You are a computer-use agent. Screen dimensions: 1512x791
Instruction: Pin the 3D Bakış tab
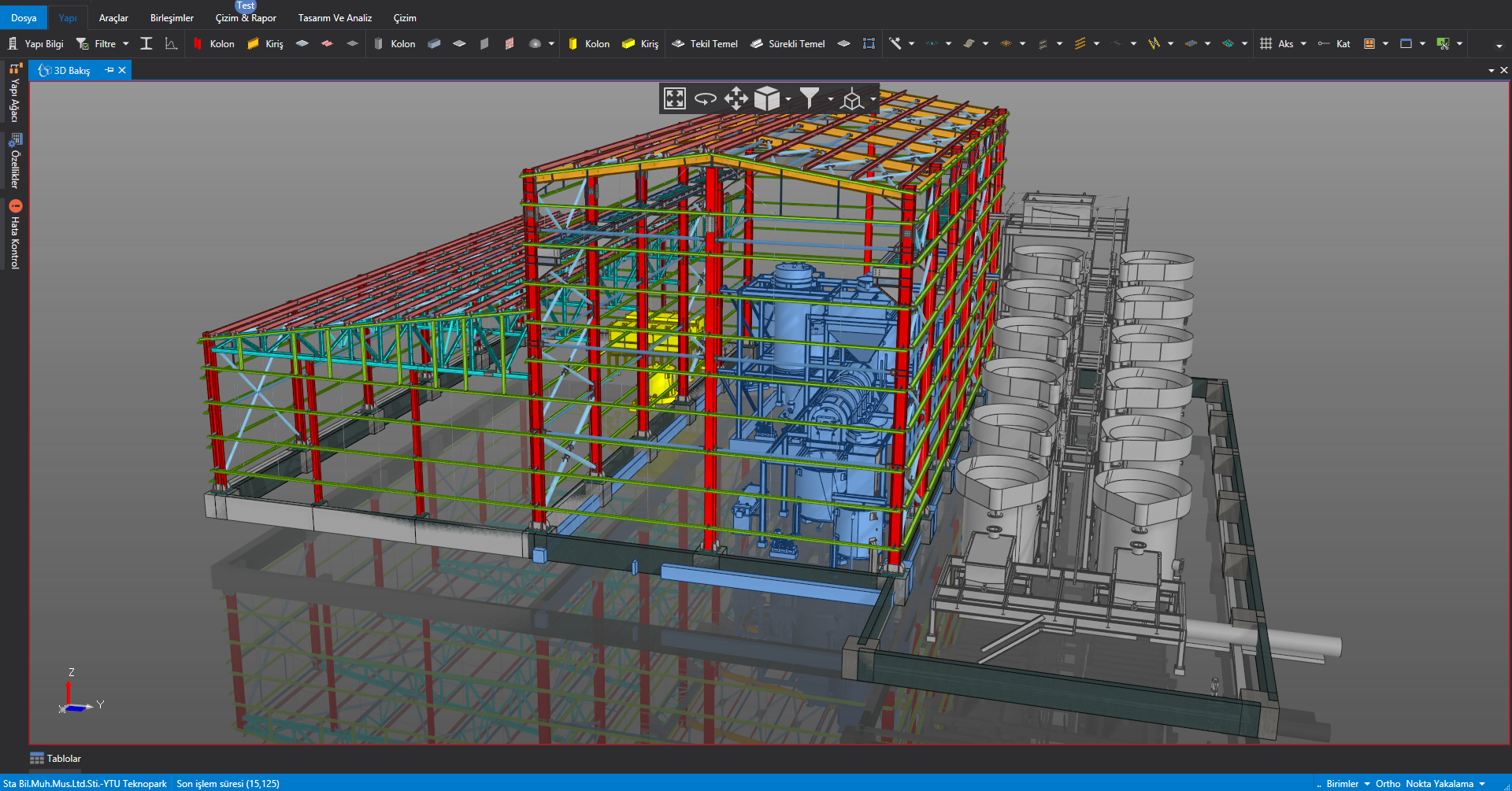click(x=109, y=70)
